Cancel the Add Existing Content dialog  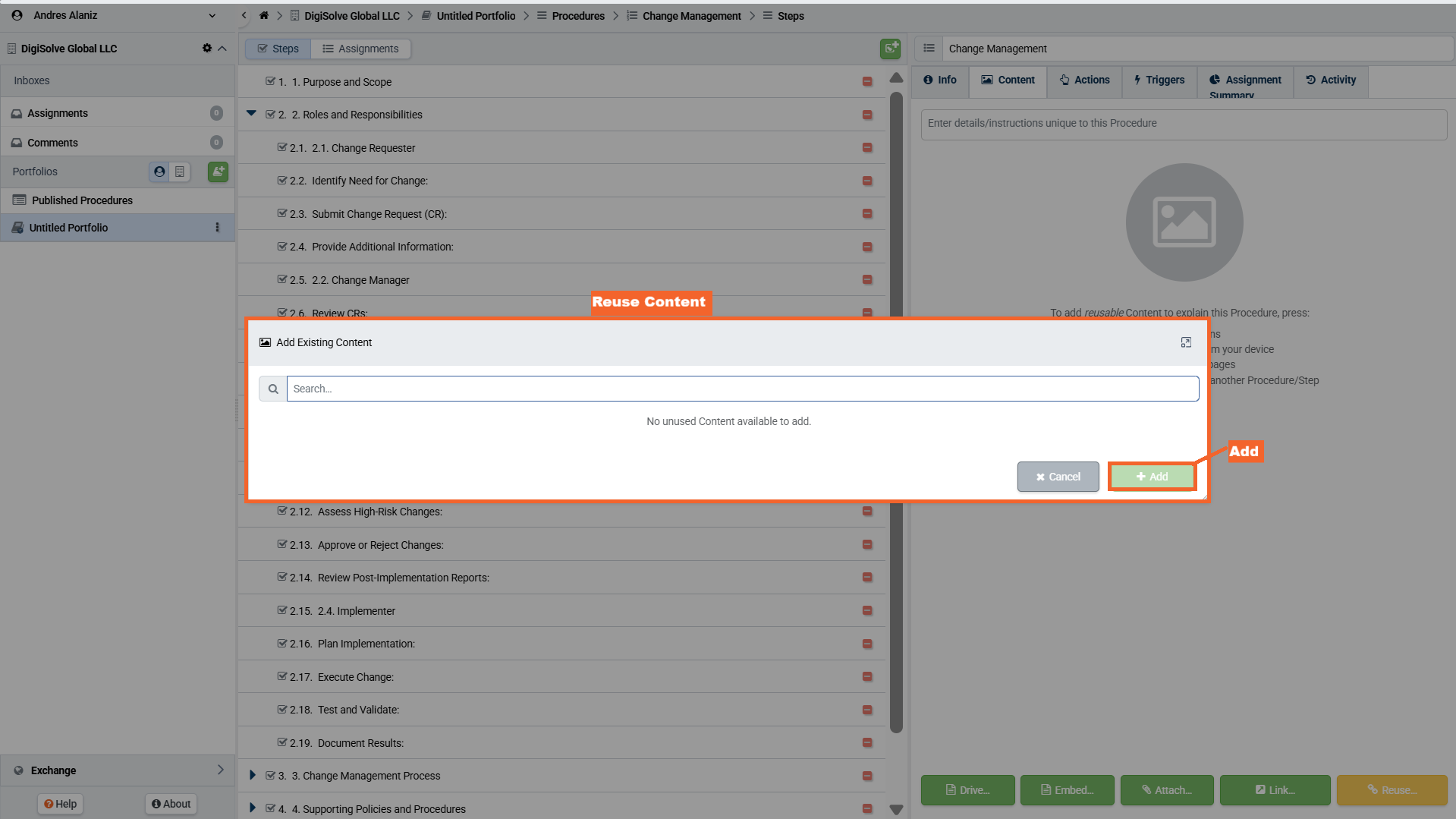tap(1058, 477)
